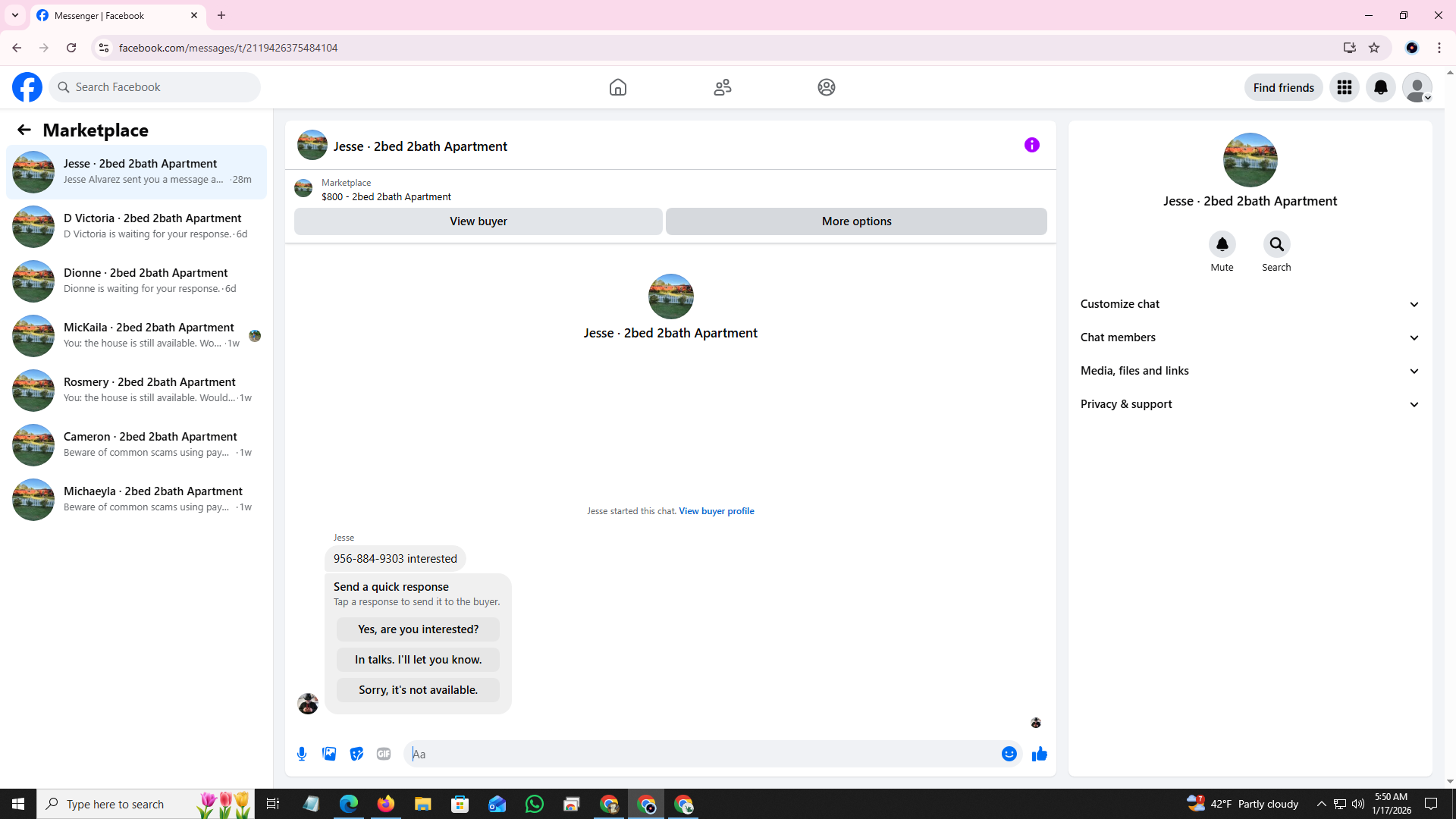Go to the Facebook Home tab
Screen dimensions: 1456x819
tap(617, 87)
